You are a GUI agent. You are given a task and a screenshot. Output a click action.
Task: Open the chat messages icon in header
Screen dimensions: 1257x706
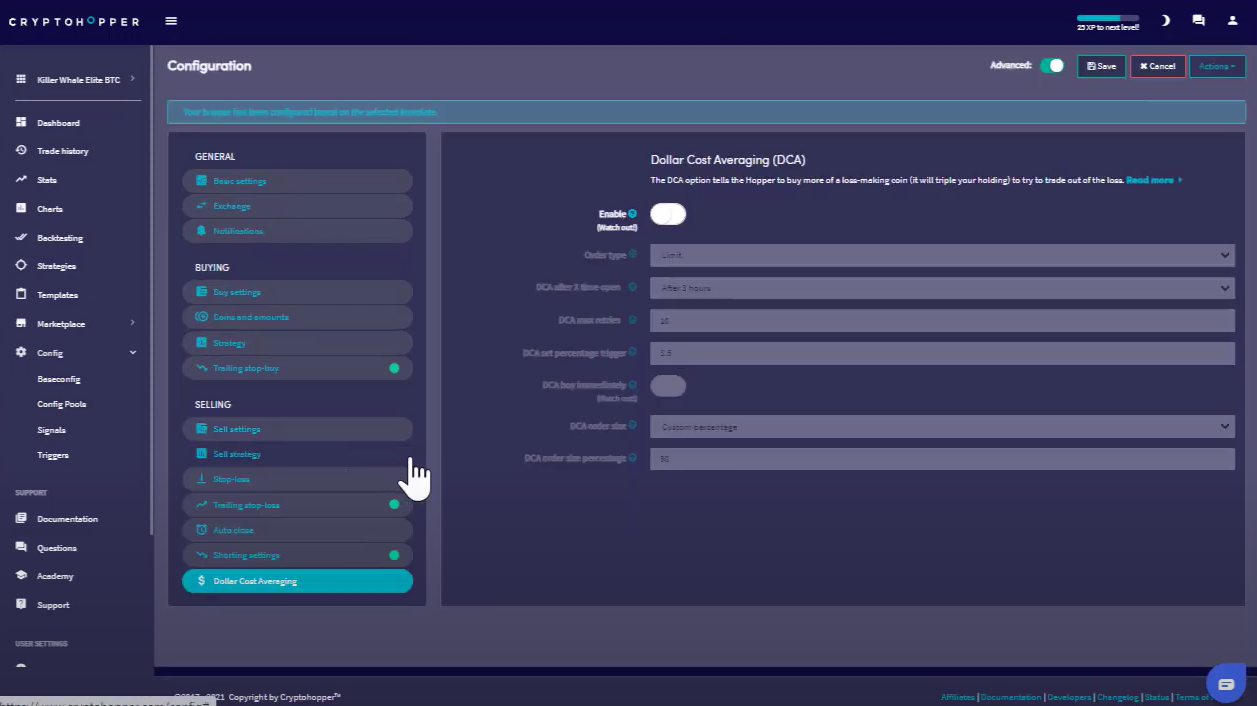click(1198, 21)
